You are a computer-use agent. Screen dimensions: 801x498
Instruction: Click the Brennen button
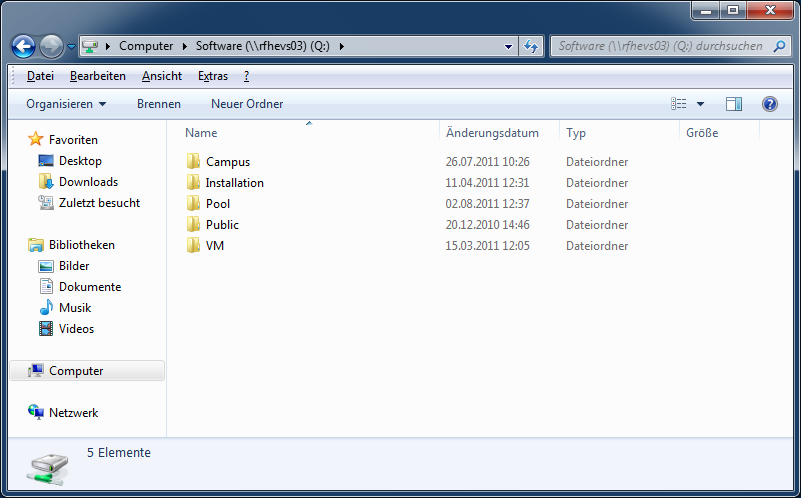[x=159, y=104]
